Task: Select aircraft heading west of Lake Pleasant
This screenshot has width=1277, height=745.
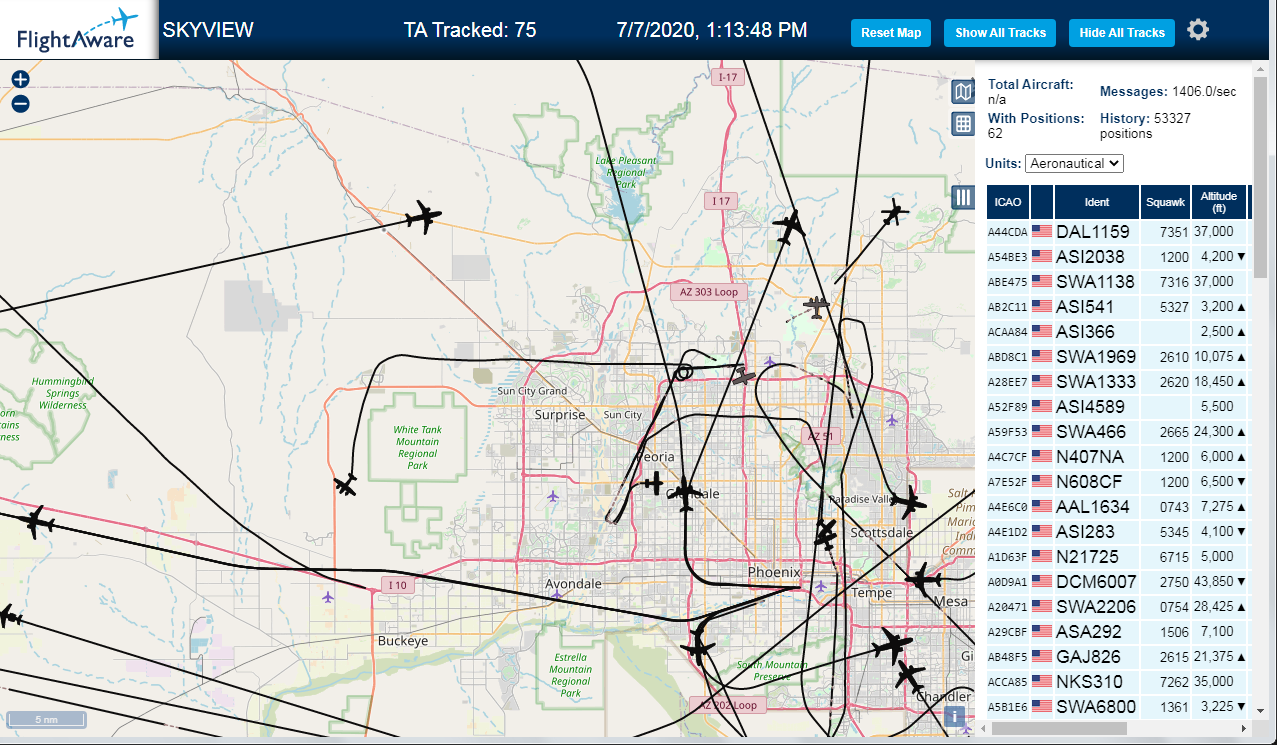Action: pos(424,216)
